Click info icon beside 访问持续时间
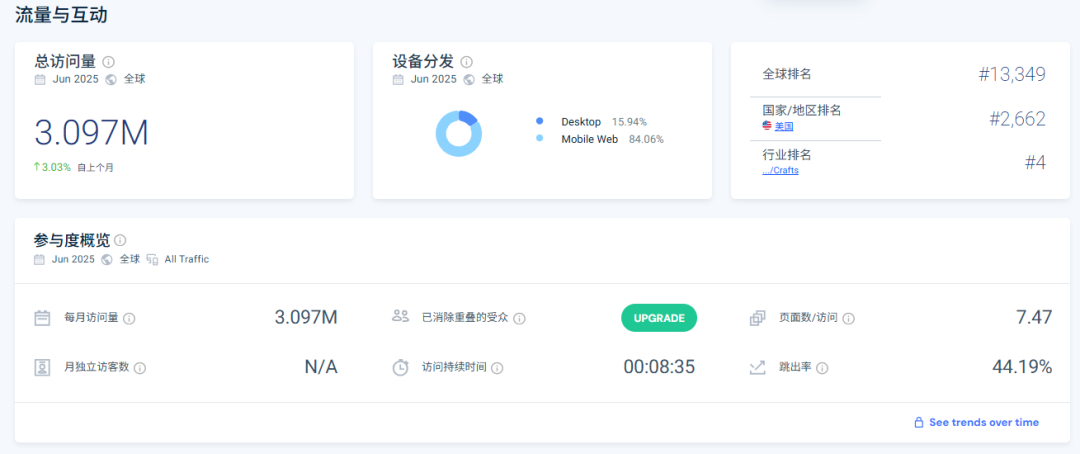The width and height of the screenshot is (1080, 454). coord(497,368)
